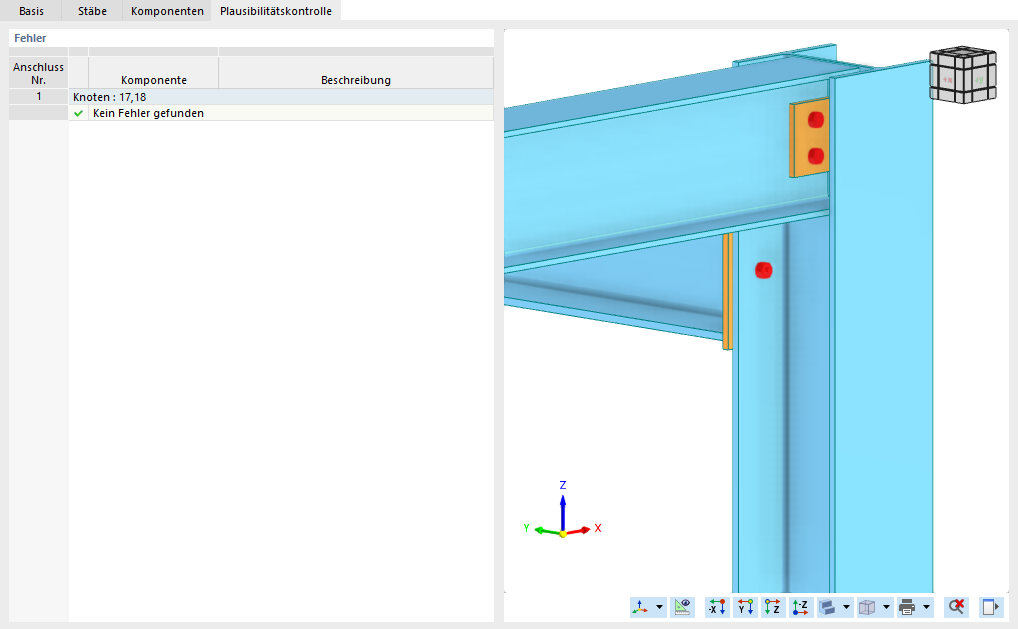Open the Komponenten tab

pos(167,10)
